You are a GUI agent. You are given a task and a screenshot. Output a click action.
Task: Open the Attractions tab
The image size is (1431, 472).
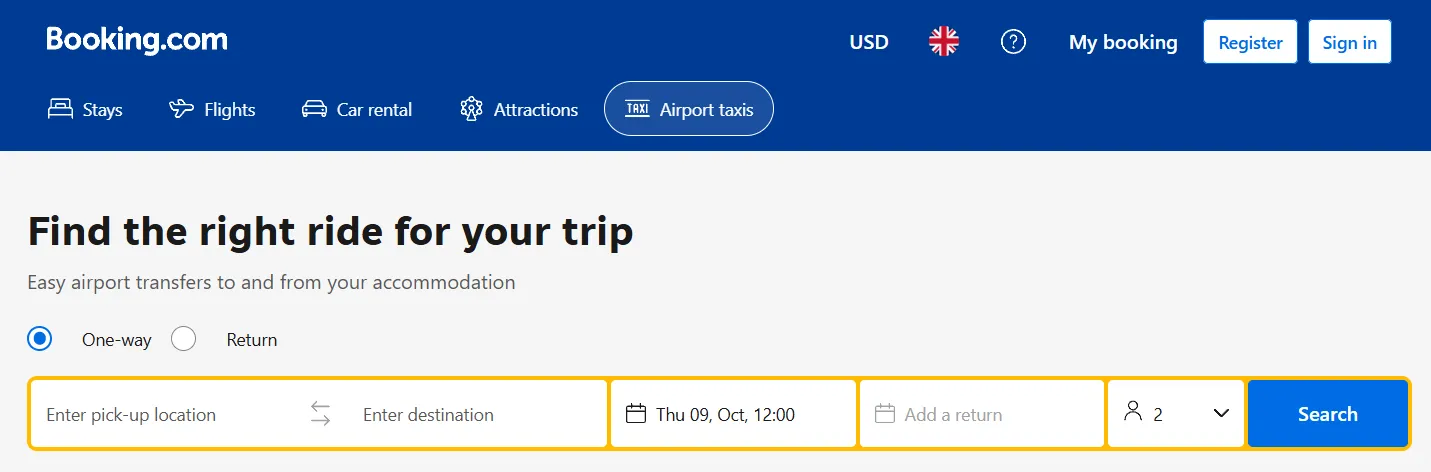519,109
